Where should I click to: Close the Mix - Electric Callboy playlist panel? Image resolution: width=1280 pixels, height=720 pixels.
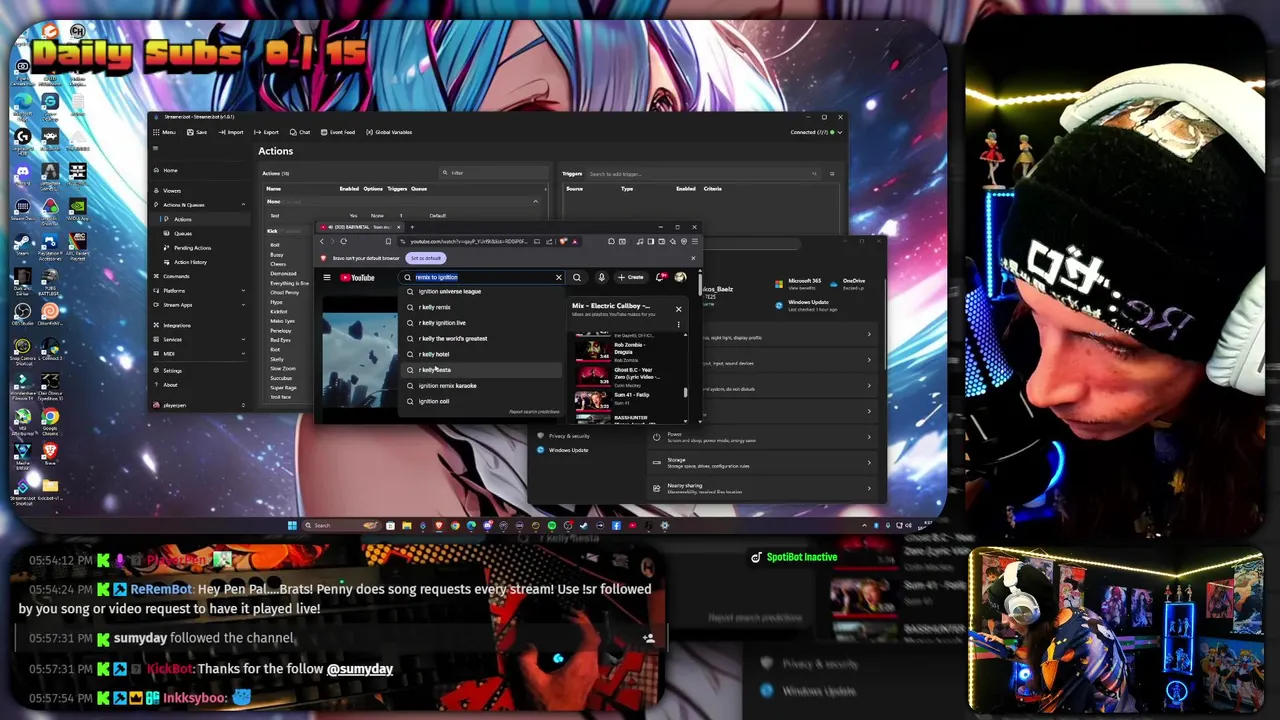pyautogui.click(x=678, y=308)
